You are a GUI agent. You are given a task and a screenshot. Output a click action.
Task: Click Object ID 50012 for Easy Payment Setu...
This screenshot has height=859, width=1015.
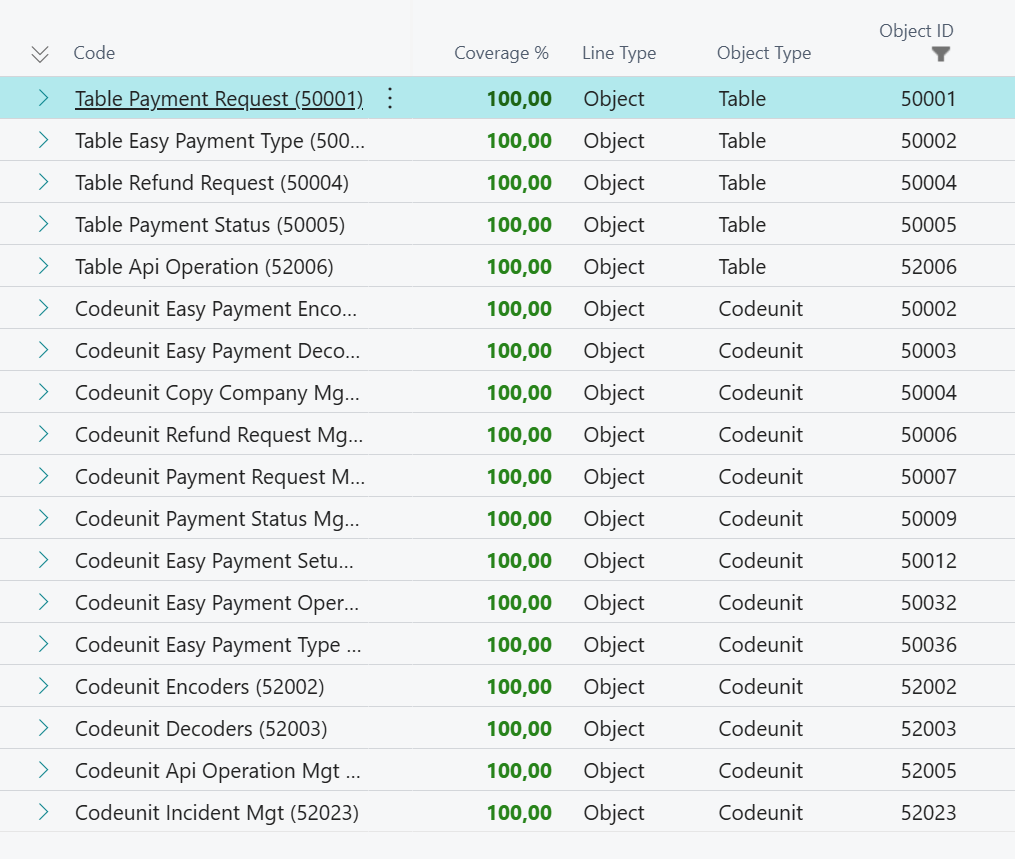click(928, 561)
